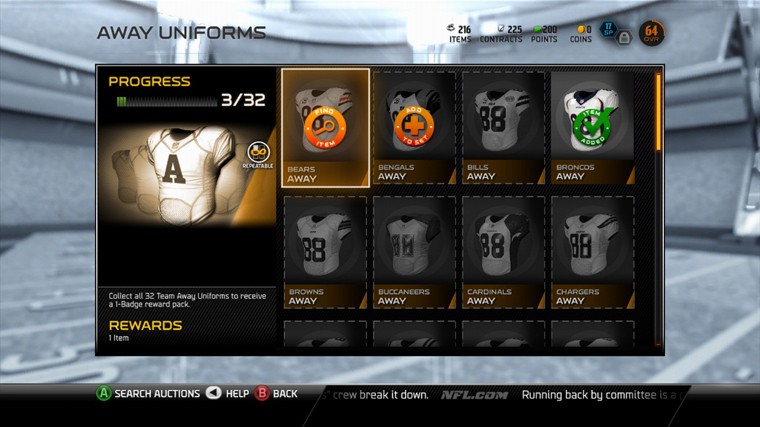
Task: Select the Buccaneers Away uniform card
Action: pos(414,252)
